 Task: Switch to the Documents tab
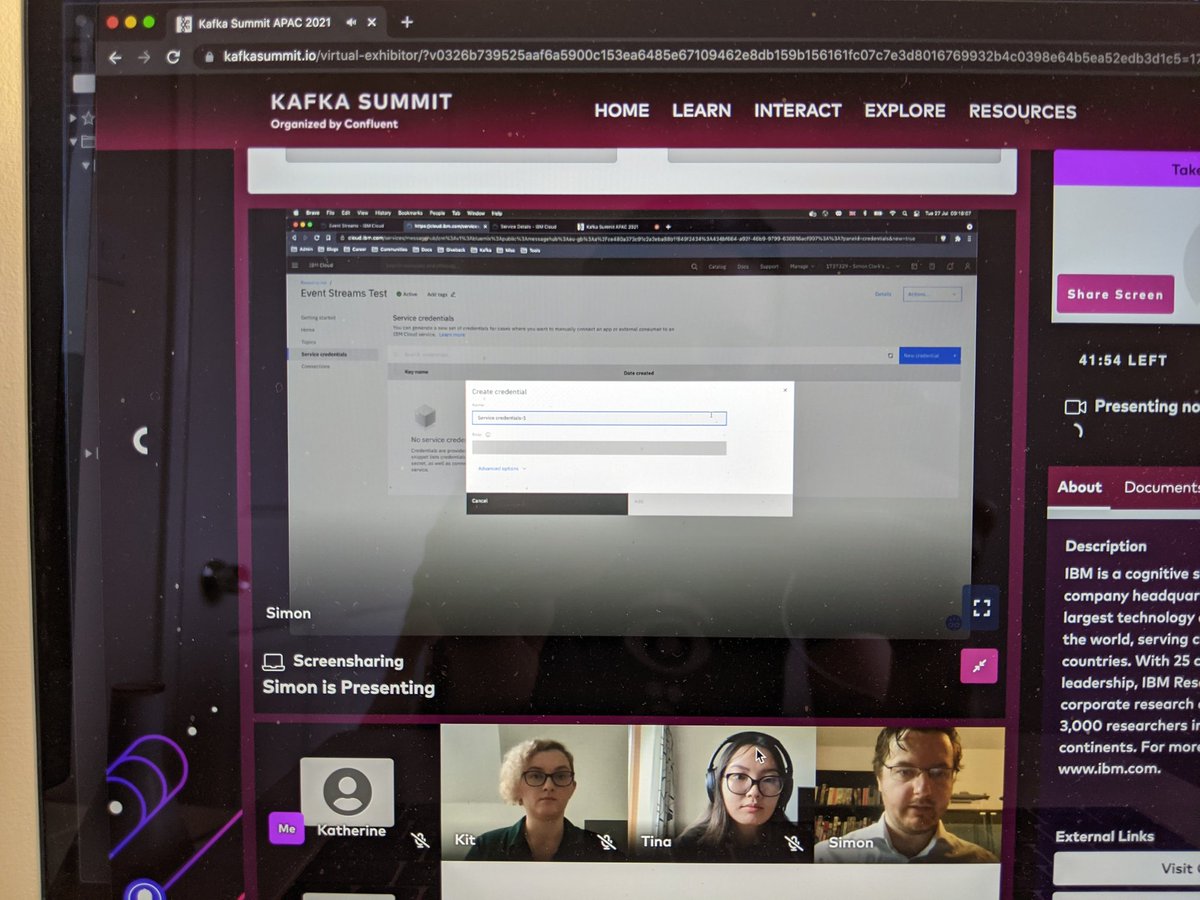coord(1161,487)
